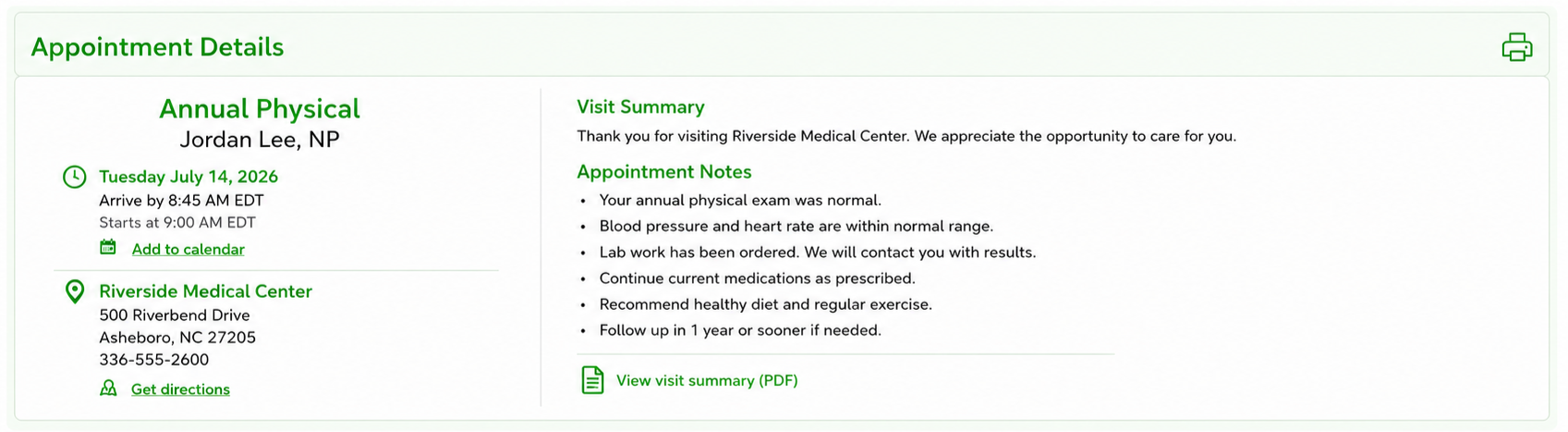Open the Add to calendar link
The height and width of the screenshot is (432, 1568).
(x=188, y=250)
